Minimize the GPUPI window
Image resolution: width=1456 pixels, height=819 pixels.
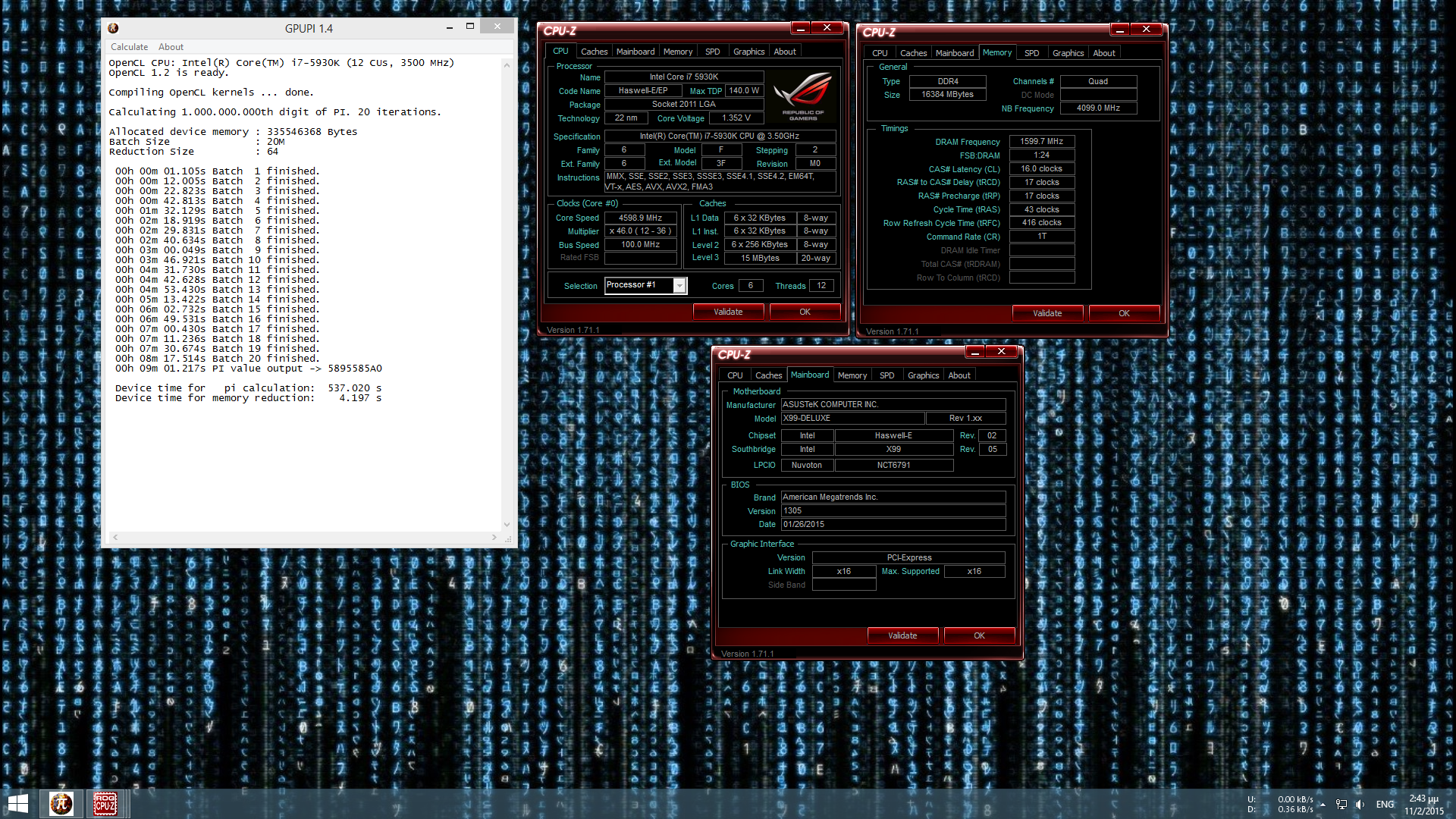click(x=450, y=27)
